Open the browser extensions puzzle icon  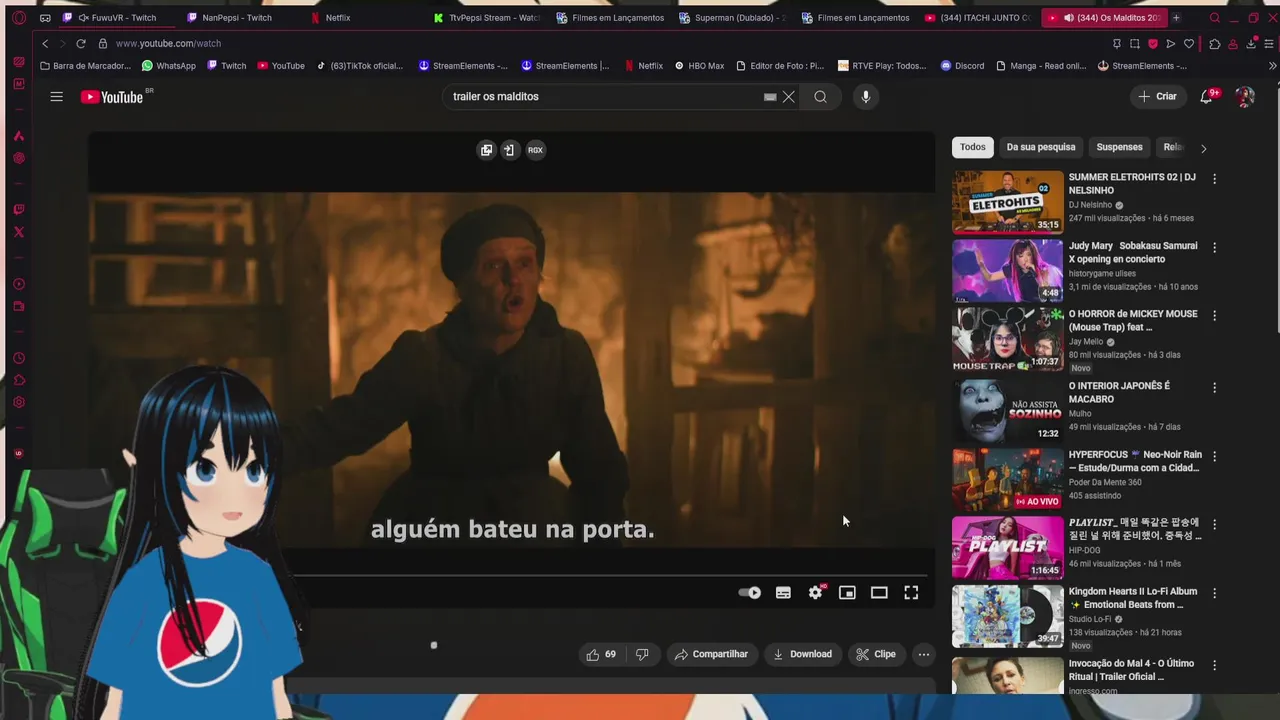(1214, 44)
